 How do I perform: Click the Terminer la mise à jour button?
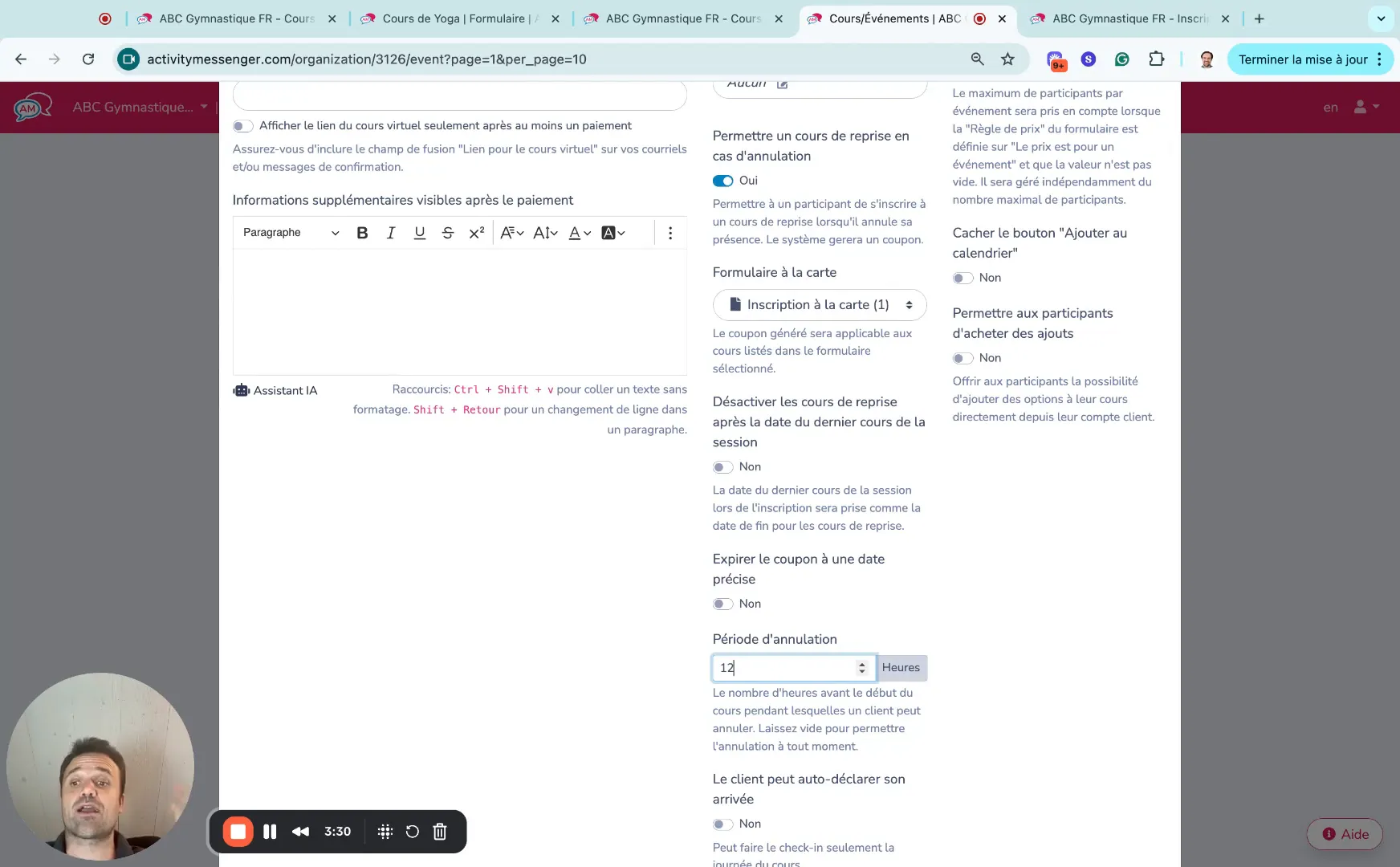(x=1302, y=59)
